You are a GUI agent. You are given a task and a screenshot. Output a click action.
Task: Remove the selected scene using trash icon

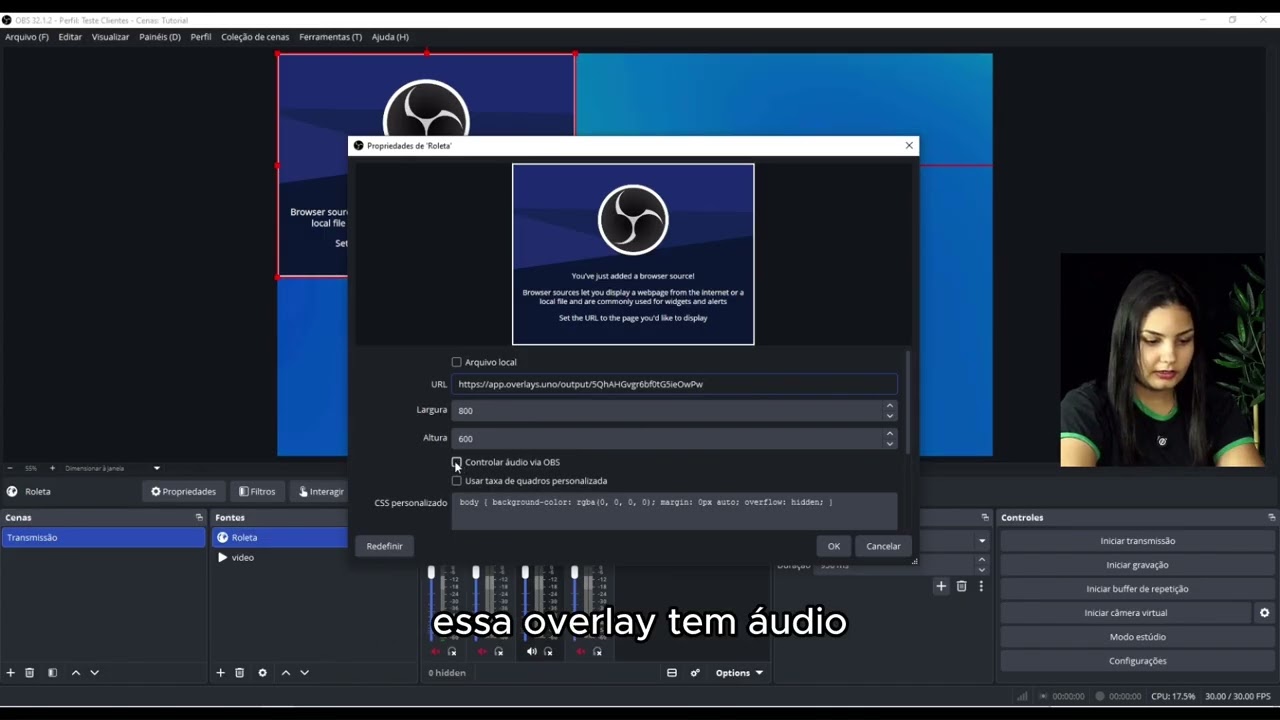[x=29, y=673]
